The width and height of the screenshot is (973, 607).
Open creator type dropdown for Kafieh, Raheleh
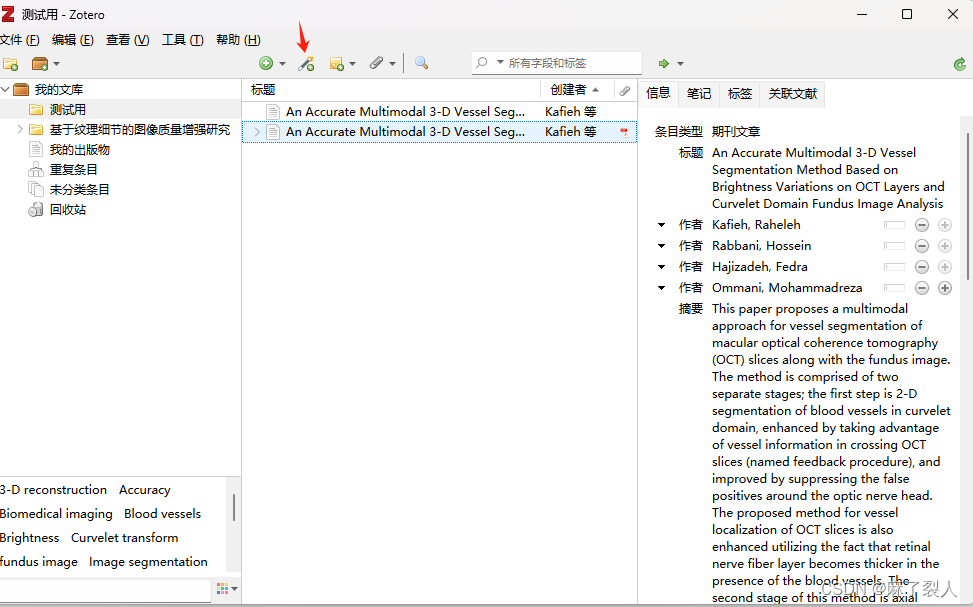(661, 226)
